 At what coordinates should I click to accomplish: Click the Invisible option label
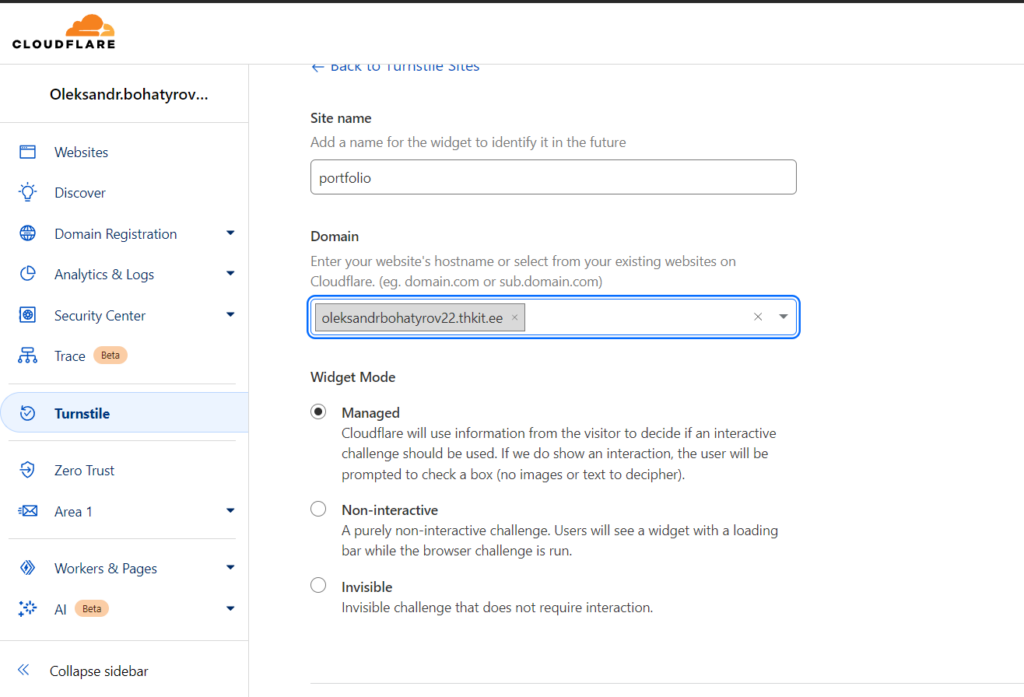(366, 587)
